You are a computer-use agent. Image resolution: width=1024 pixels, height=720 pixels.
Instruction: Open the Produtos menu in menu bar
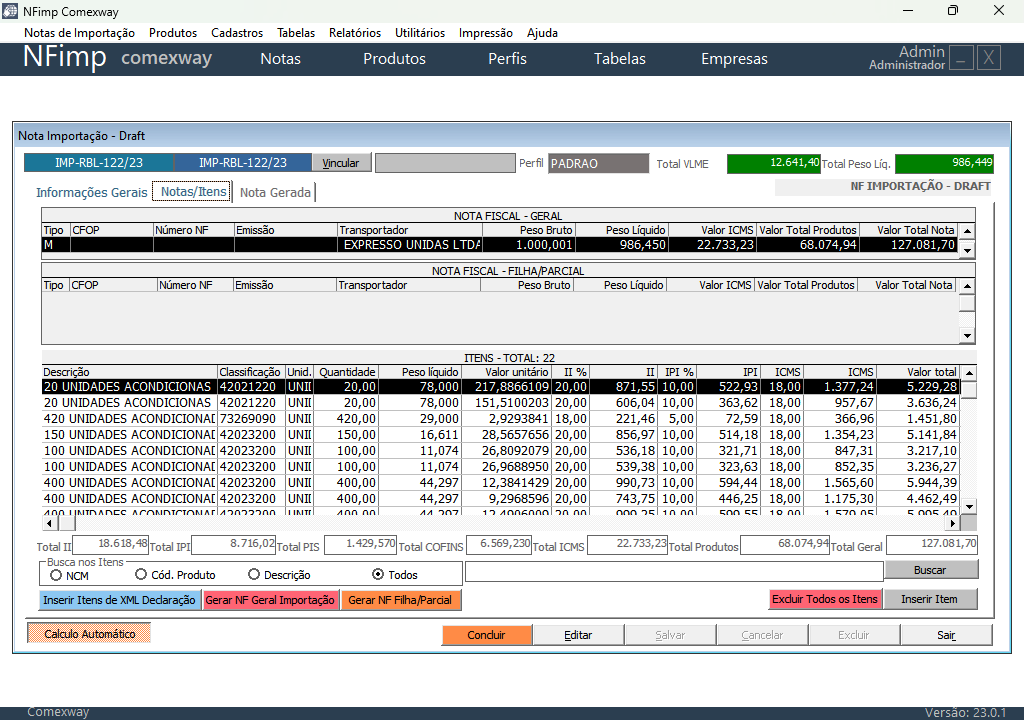click(172, 33)
